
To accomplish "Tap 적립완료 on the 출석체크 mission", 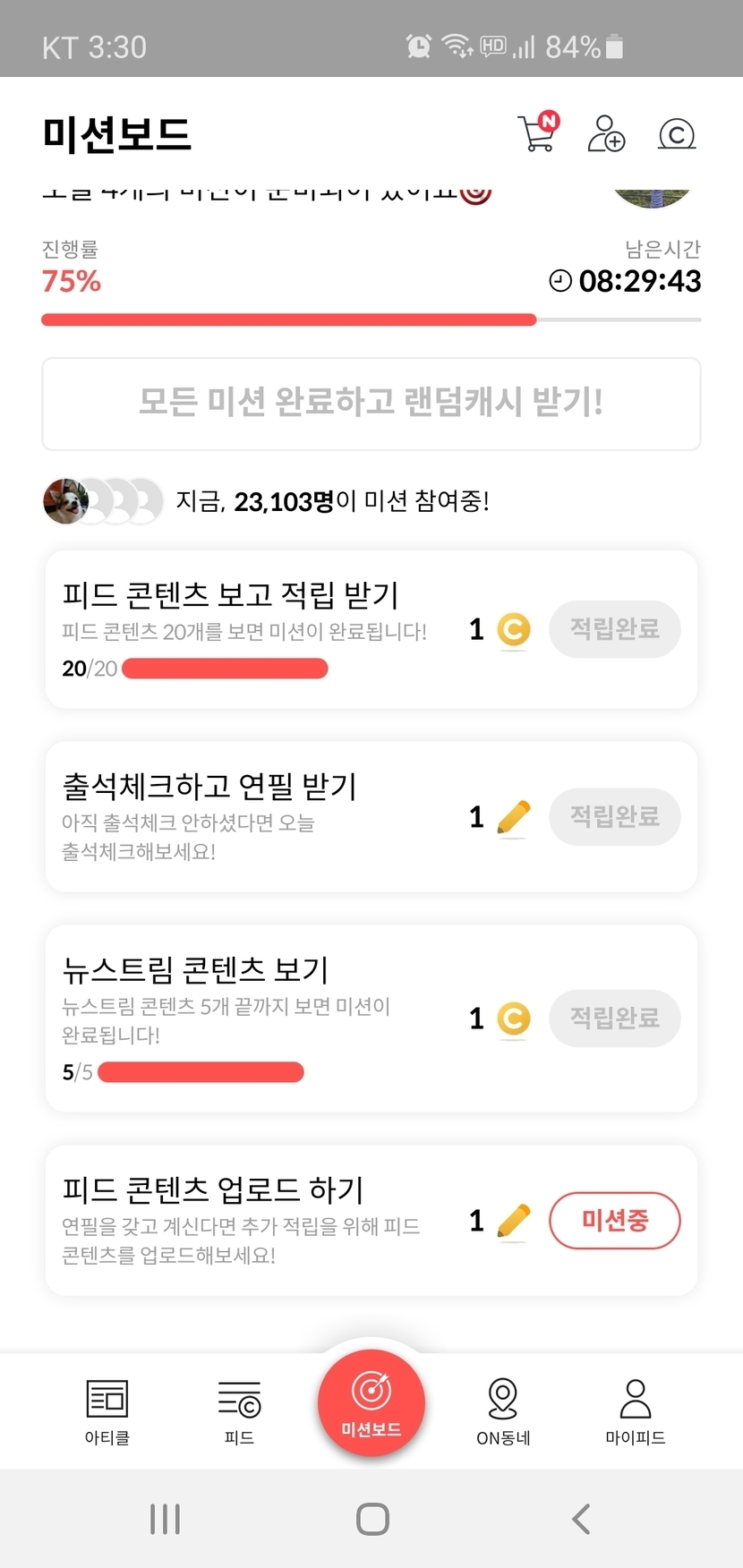I will coord(614,816).
